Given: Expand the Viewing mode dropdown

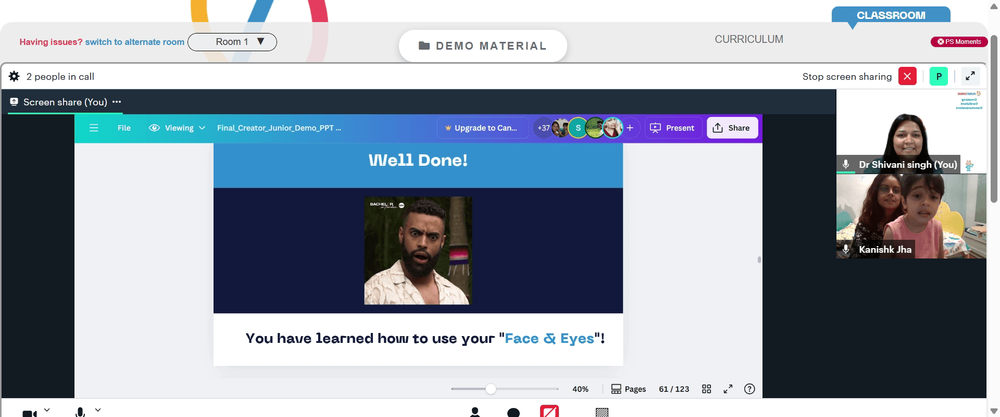Looking at the screenshot, I should click(177, 128).
